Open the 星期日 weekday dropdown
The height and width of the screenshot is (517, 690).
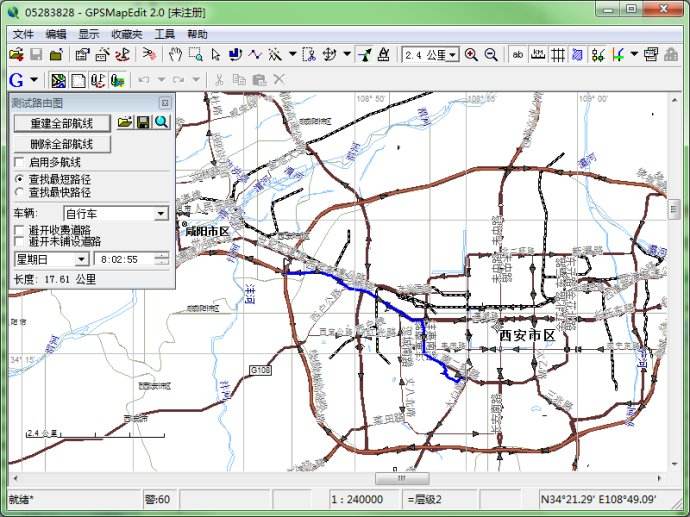click(82, 260)
